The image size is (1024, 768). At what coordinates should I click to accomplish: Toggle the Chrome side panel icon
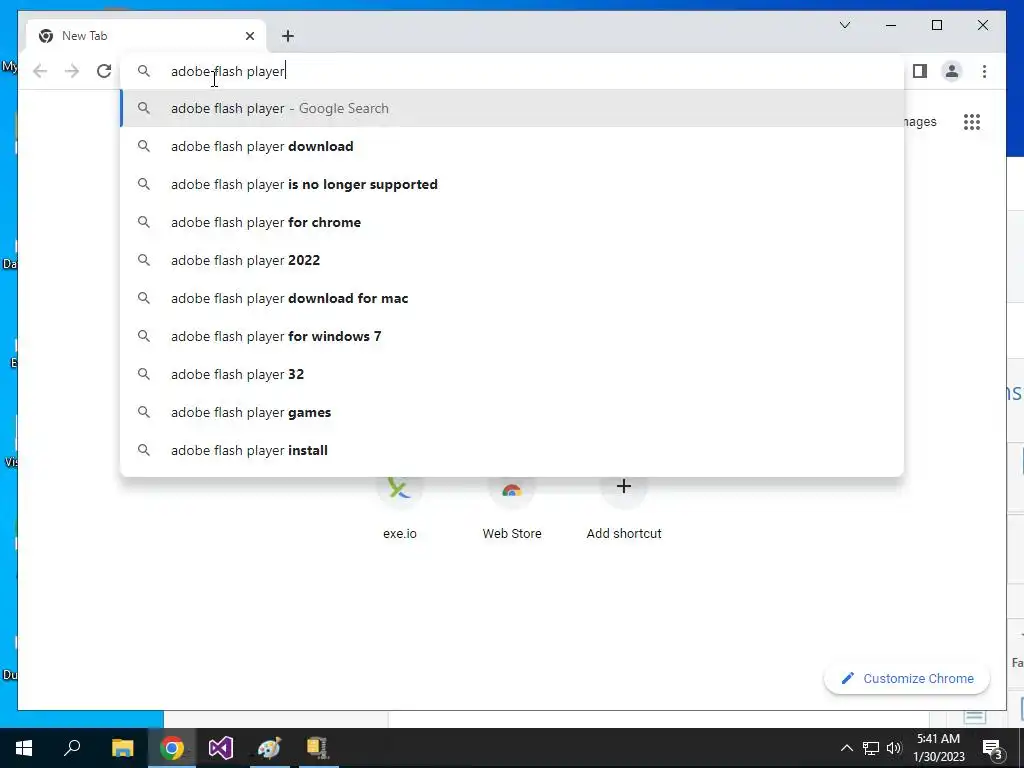pyautogui.click(x=920, y=71)
